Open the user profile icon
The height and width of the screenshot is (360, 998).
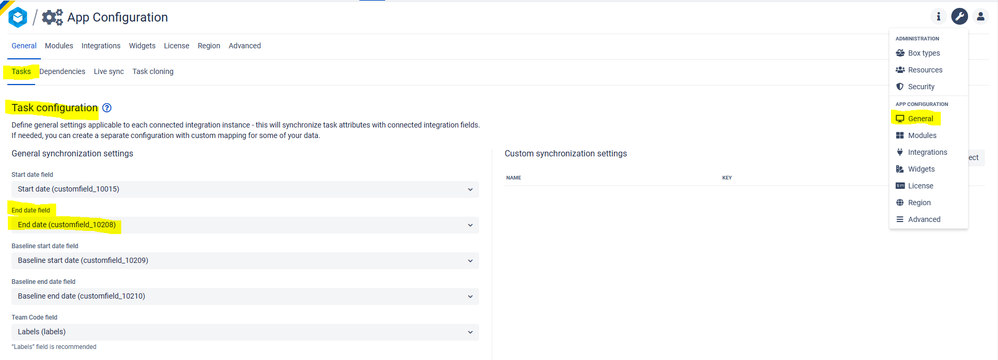981,17
